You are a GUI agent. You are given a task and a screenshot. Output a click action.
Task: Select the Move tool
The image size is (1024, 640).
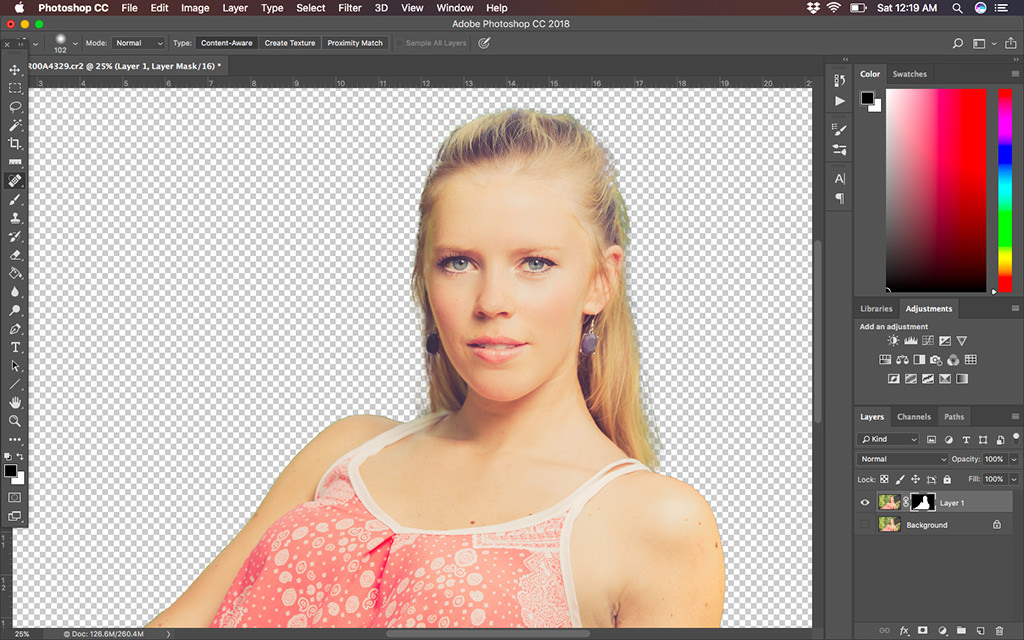point(14,69)
